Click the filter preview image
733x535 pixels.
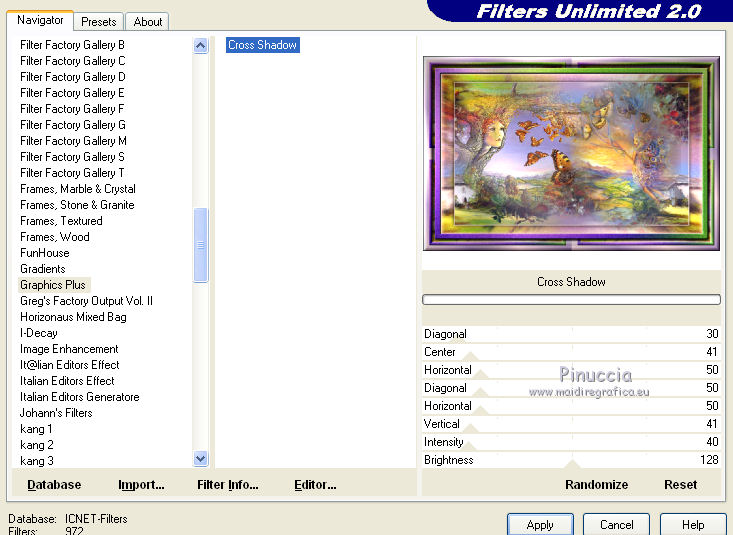point(571,153)
